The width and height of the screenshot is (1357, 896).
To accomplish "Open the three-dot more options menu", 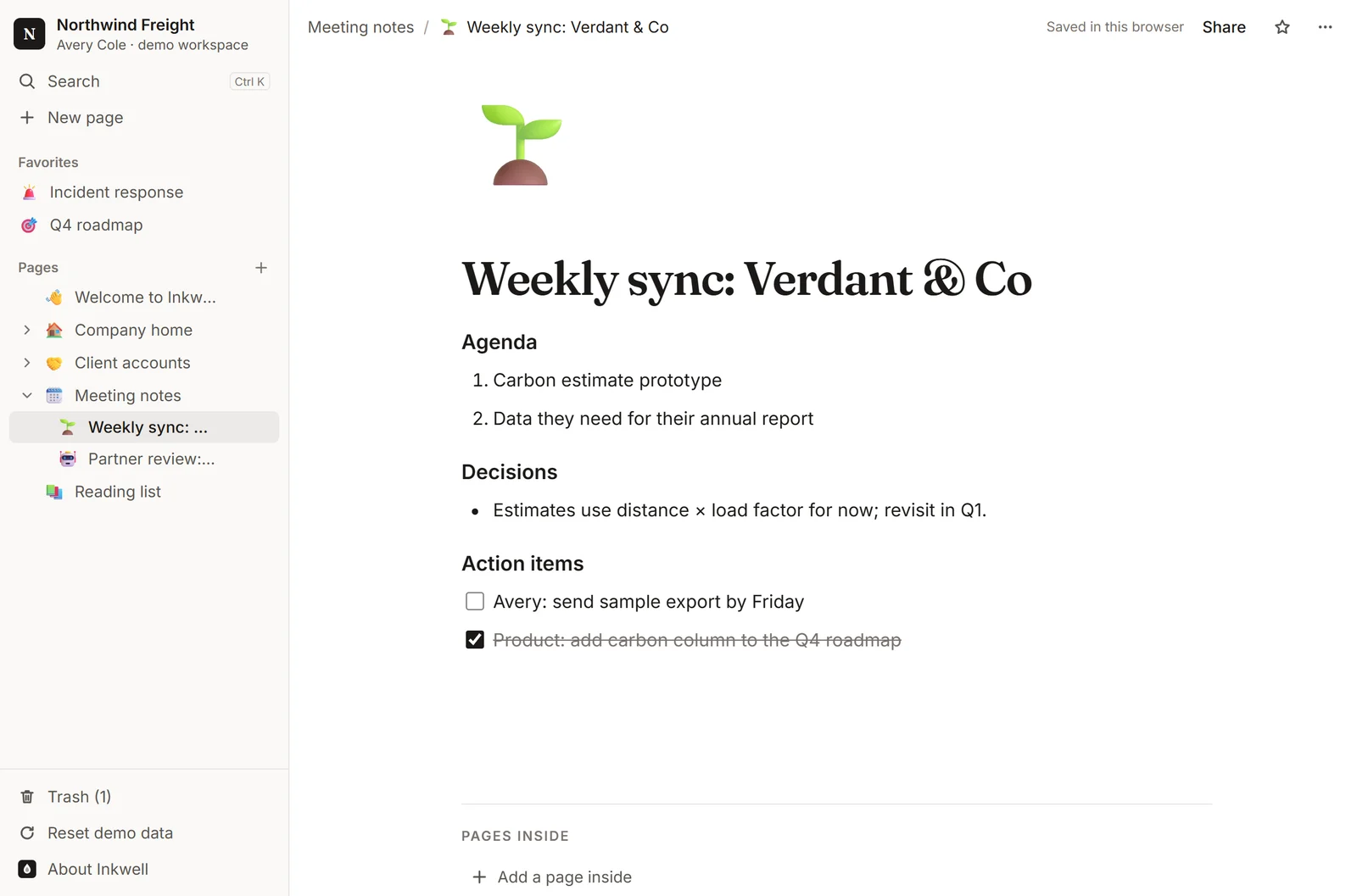I will (1325, 27).
